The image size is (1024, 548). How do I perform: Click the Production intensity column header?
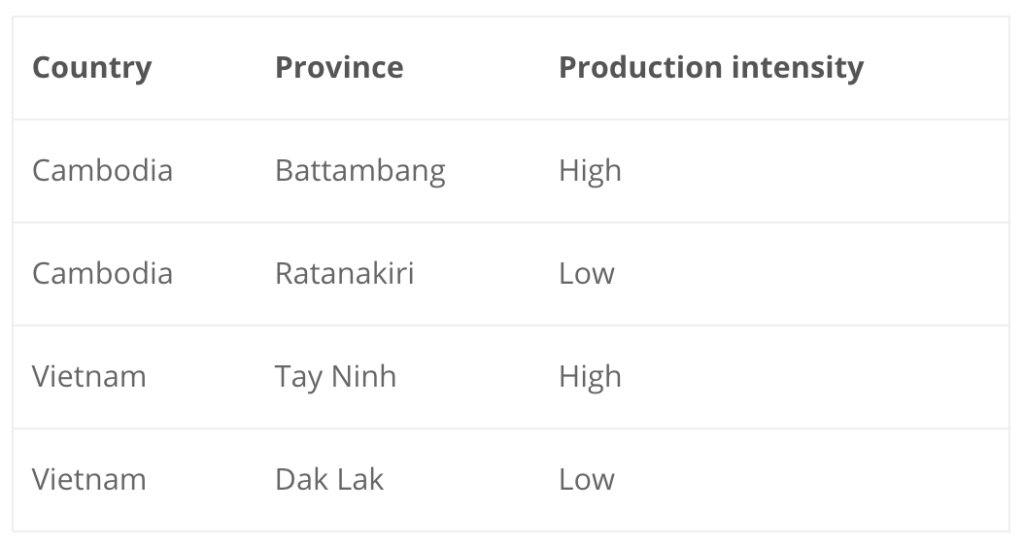coord(711,68)
